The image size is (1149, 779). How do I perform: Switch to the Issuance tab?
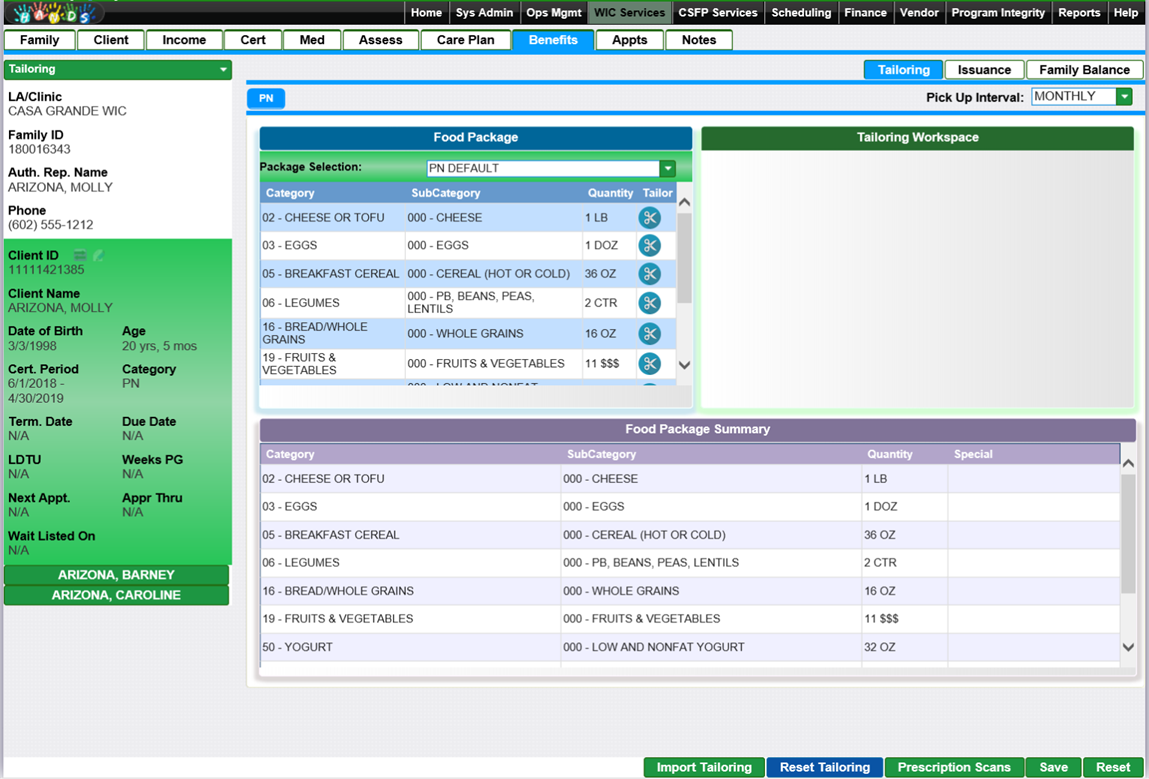click(x=984, y=70)
